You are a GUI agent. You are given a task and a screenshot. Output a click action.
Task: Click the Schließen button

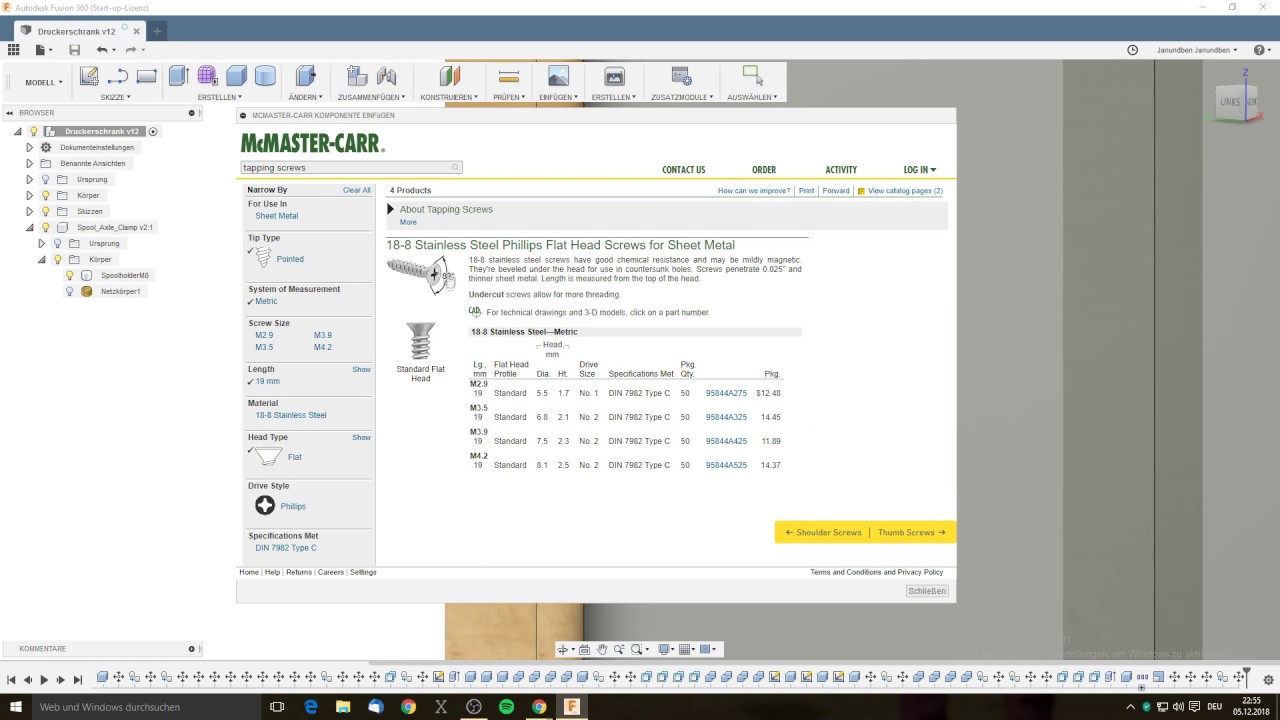tap(927, 591)
